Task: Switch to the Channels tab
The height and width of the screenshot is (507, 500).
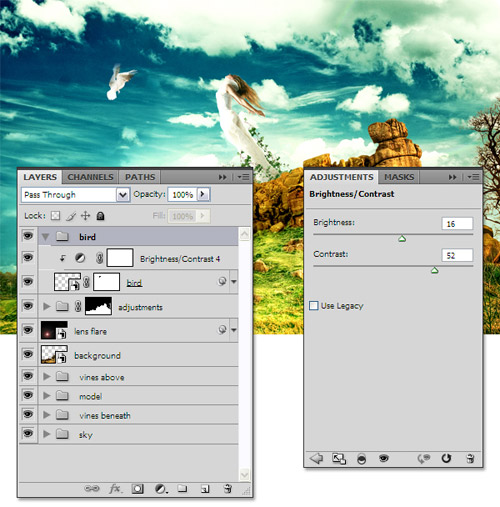Action: click(x=90, y=177)
